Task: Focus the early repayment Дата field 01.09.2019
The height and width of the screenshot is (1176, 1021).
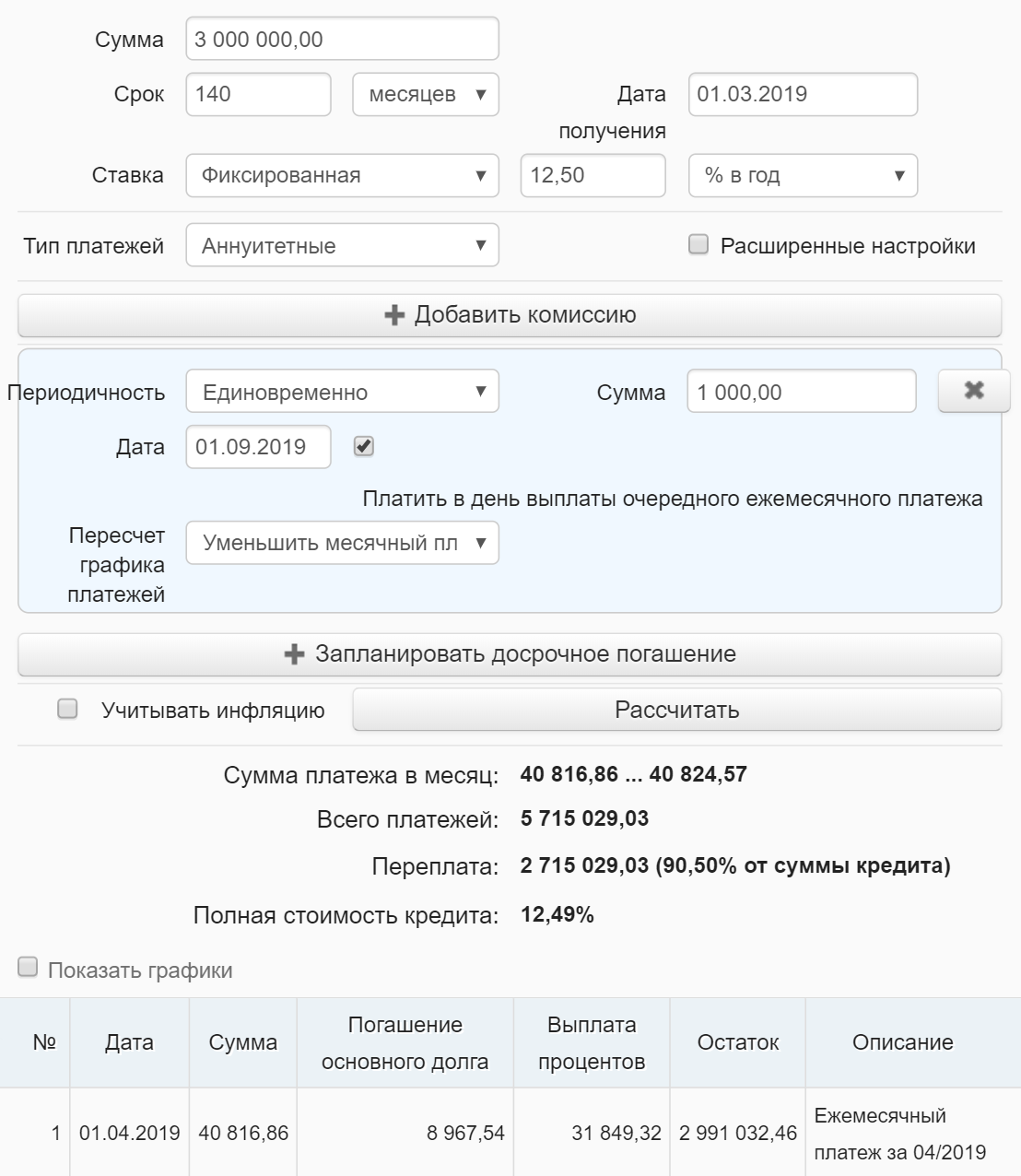Action: tap(258, 447)
